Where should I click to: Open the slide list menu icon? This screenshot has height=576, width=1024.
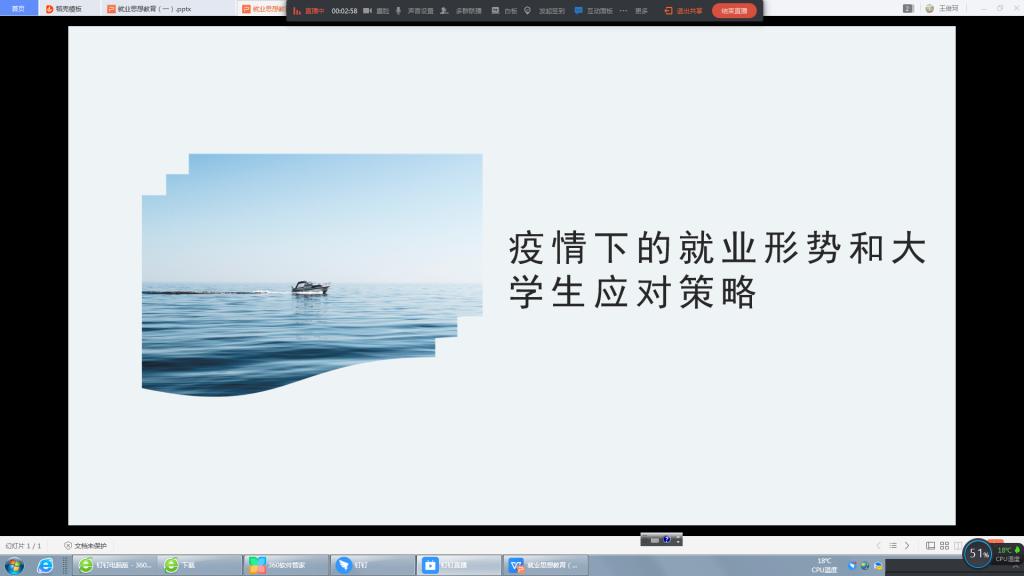click(893, 546)
